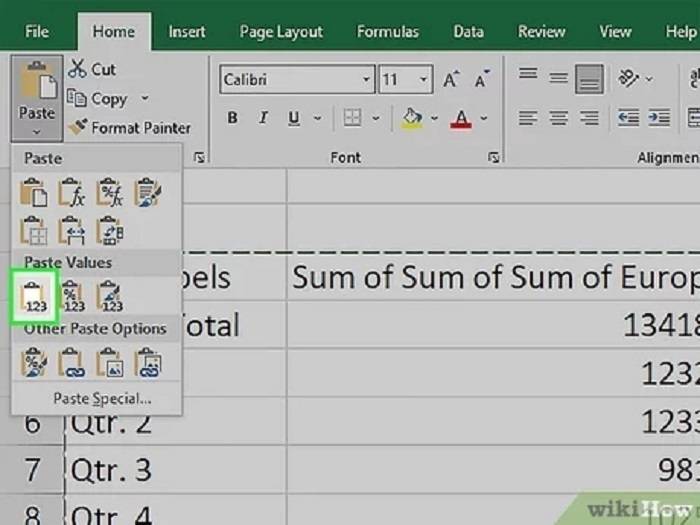Click the Orientation text angle icon
700x525 pixels.
(x=629, y=79)
